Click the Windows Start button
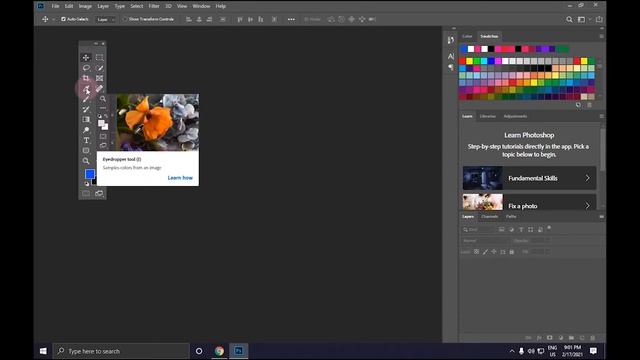The width and height of the screenshot is (640, 360). tap(43, 351)
